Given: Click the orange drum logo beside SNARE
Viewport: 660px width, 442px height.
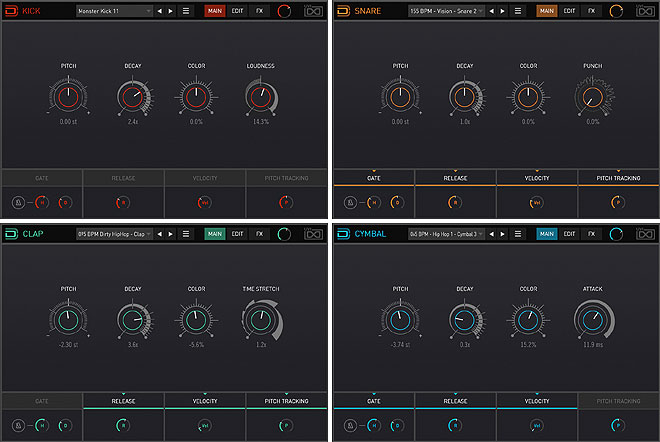Looking at the screenshot, I should coord(343,11).
